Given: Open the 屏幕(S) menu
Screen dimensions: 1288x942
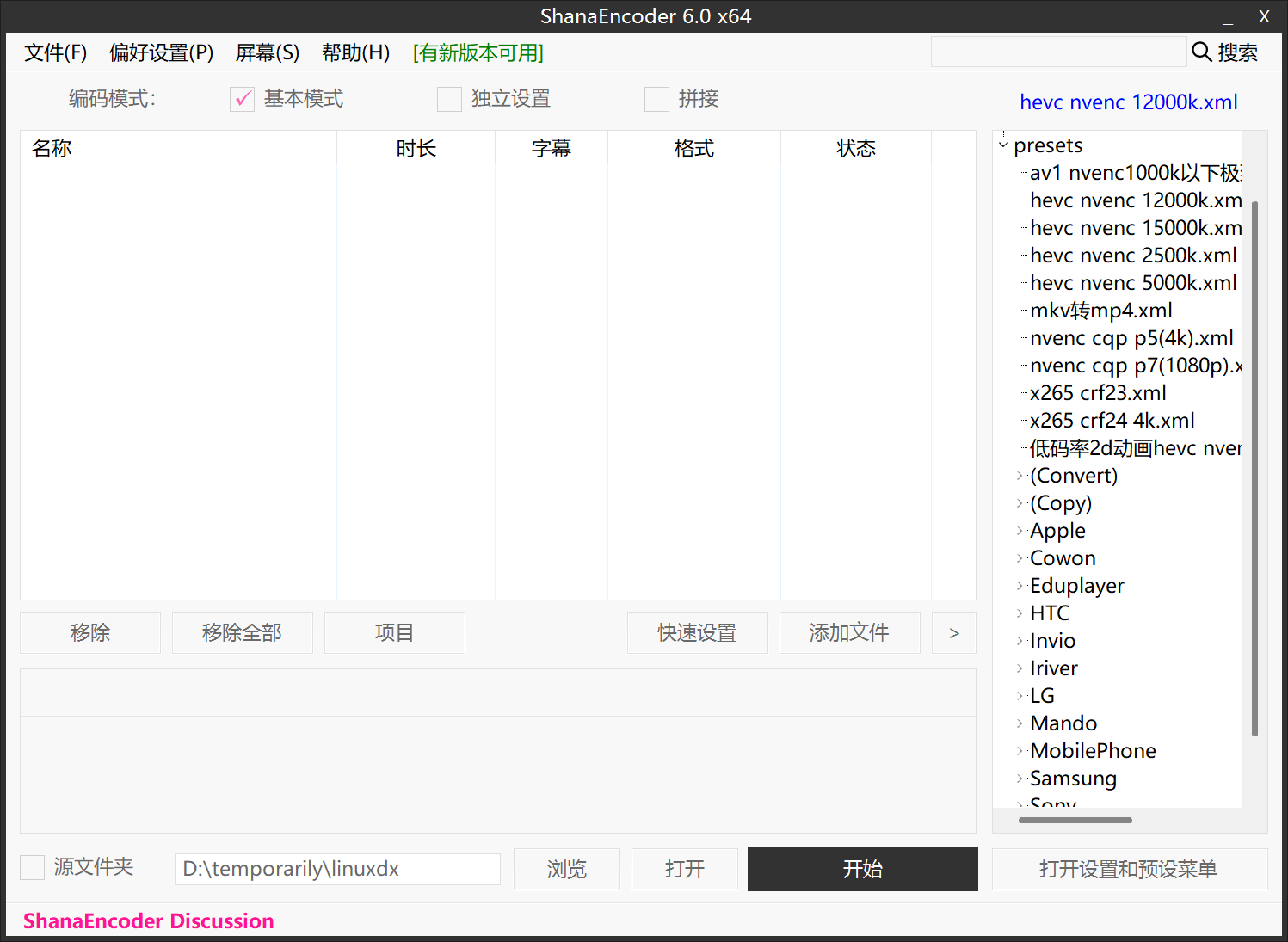Looking at the screenshot, I should (x=268, y=52).
